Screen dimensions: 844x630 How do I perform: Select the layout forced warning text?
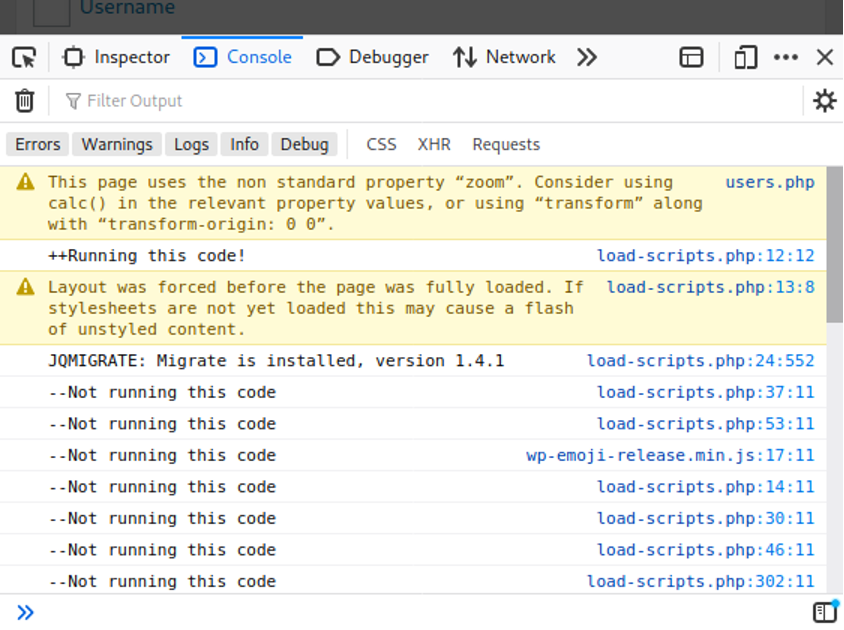[316, 309]
